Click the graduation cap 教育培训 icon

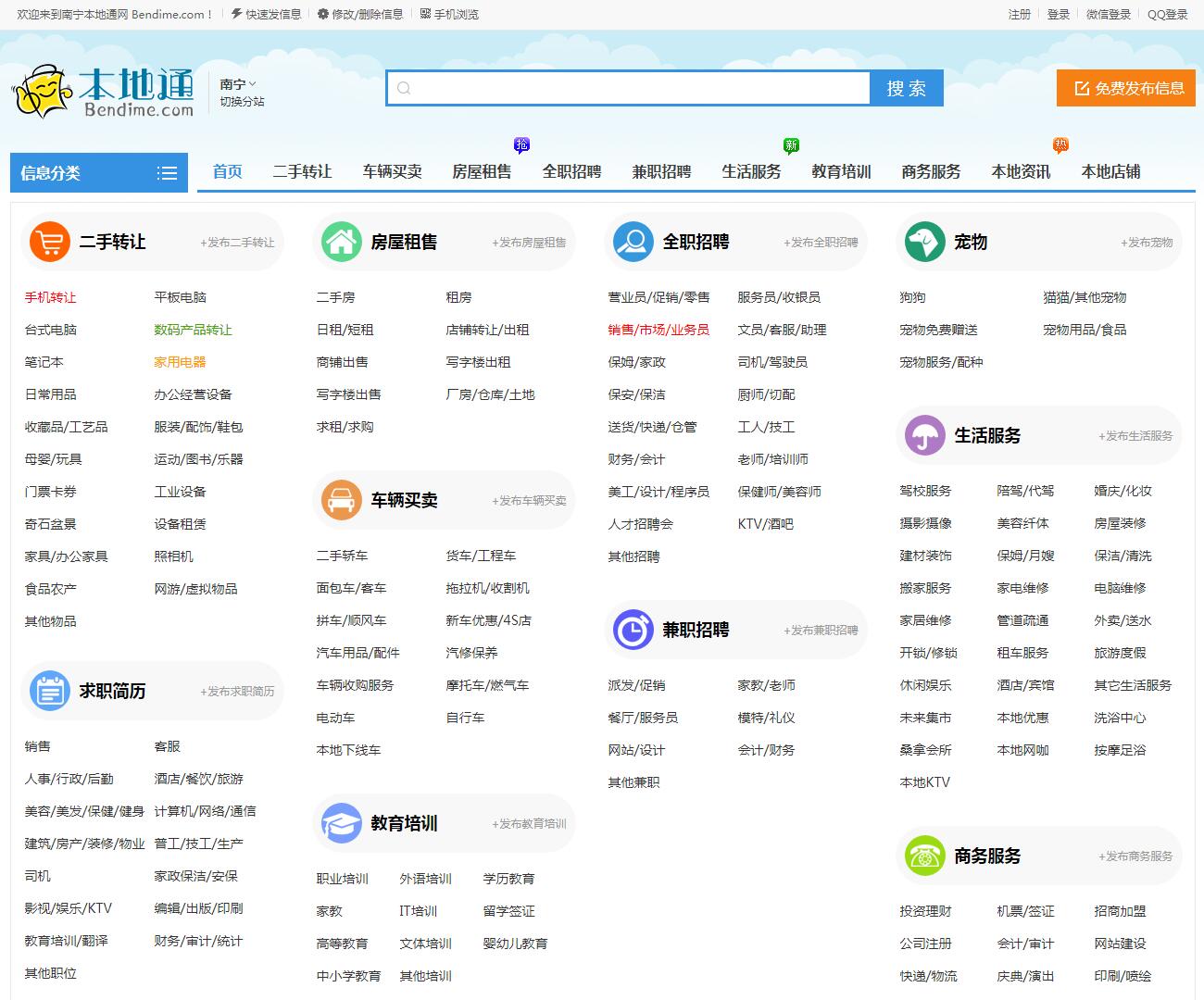click(x=342, y=823)
